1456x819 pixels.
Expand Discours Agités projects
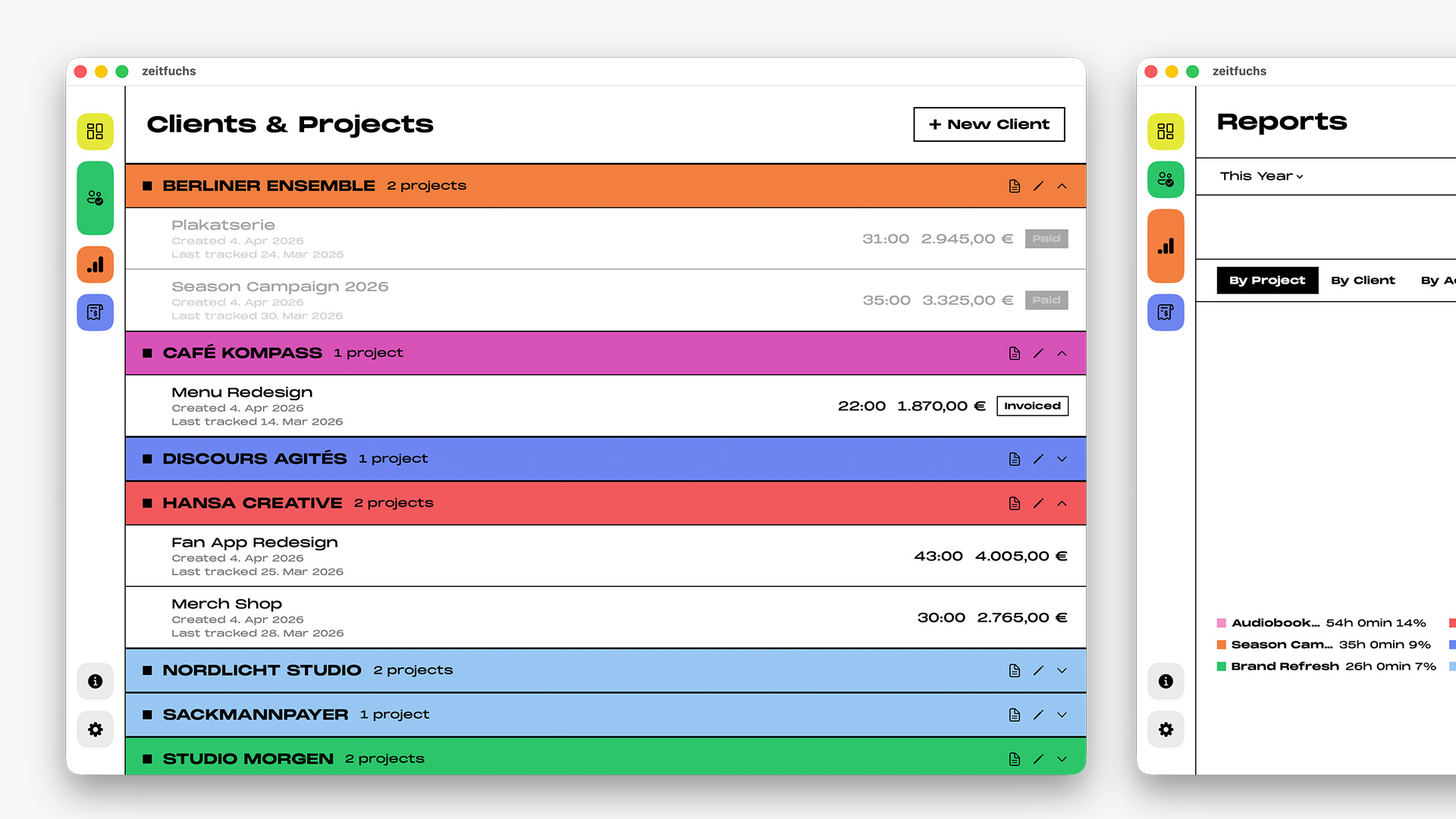pyautogui.click(x=1062, y=459)
